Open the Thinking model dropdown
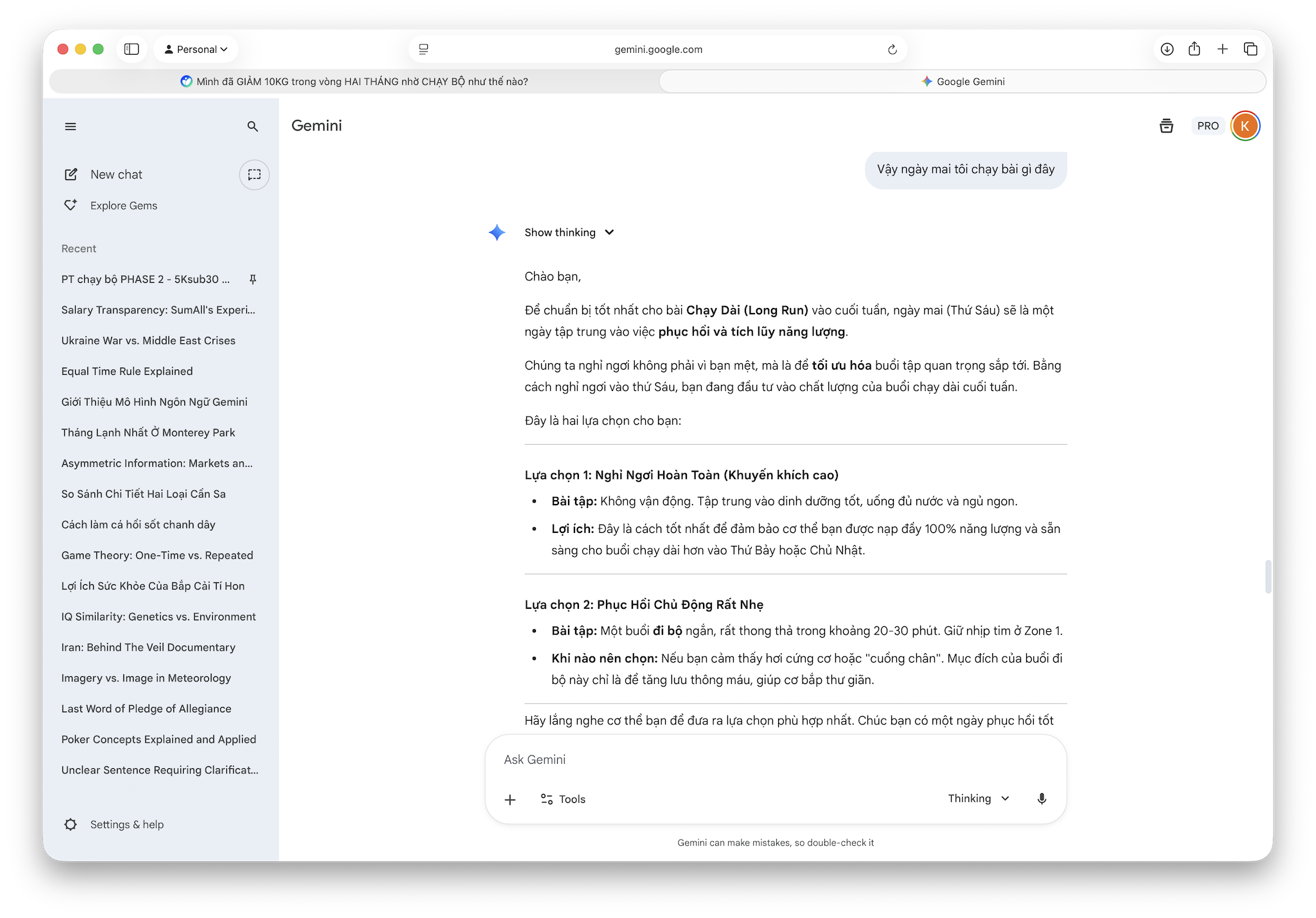 click(x=978, y=798)
